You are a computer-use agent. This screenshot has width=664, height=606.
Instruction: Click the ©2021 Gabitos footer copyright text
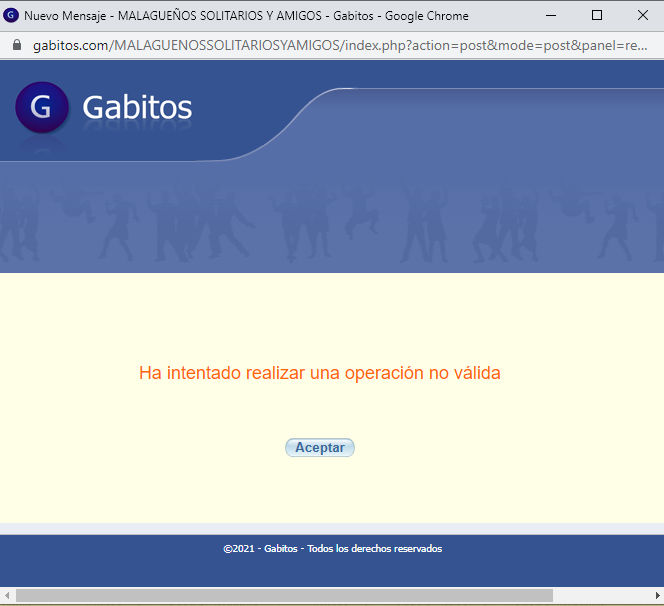click(260, 549)
